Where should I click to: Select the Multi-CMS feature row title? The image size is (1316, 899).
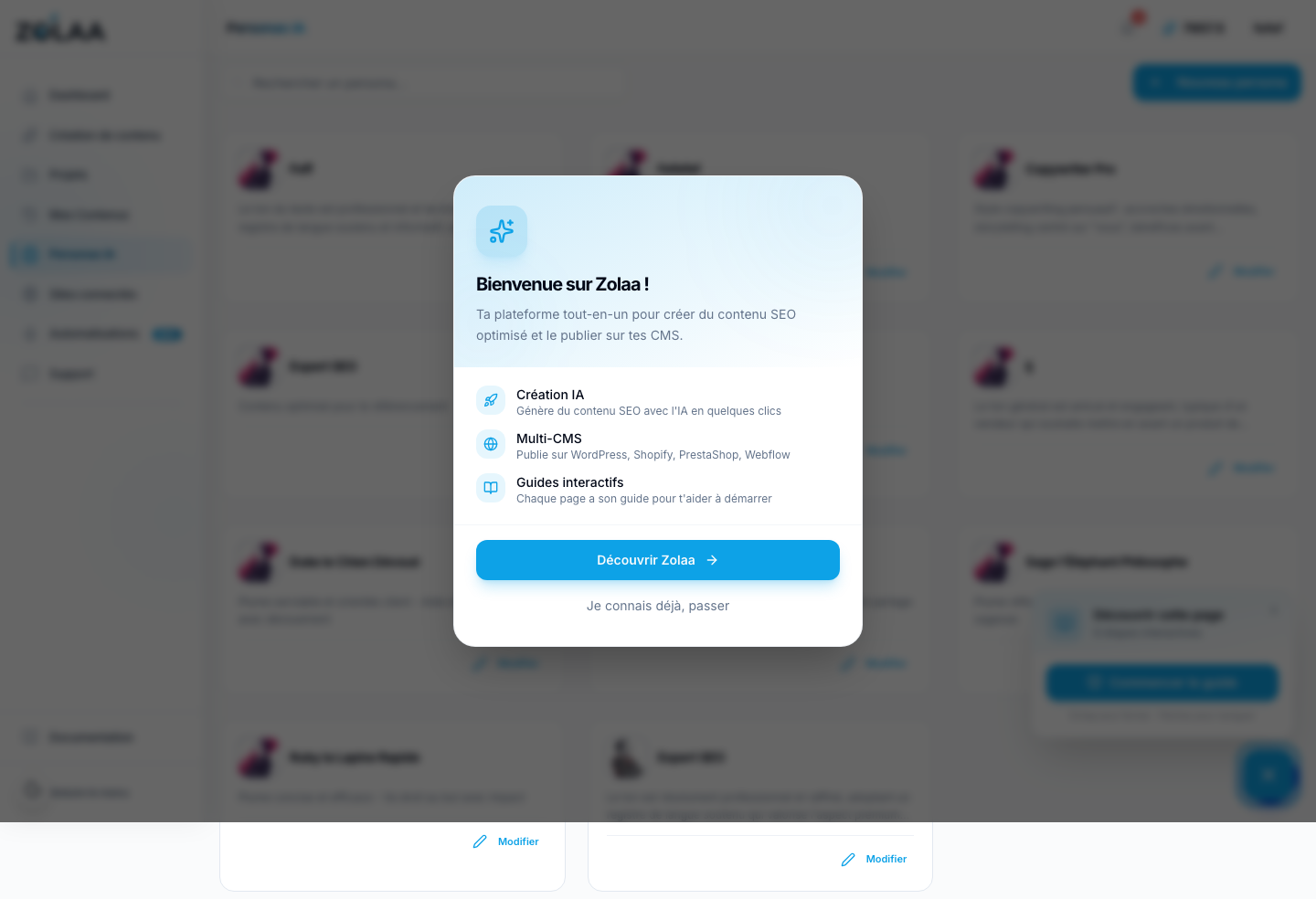tap(549, 439)
